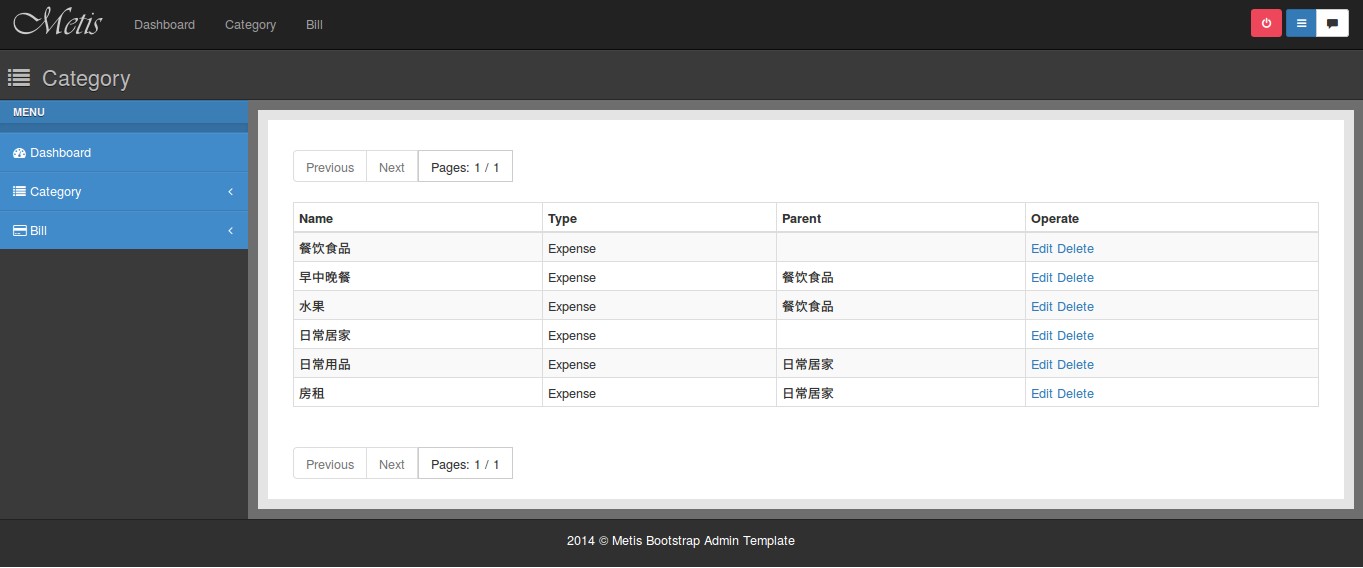This screenshot has width=1363, height=568.
Task: Click bottom Pages: 1 / 1 indicator
Action: click(465, 464)
